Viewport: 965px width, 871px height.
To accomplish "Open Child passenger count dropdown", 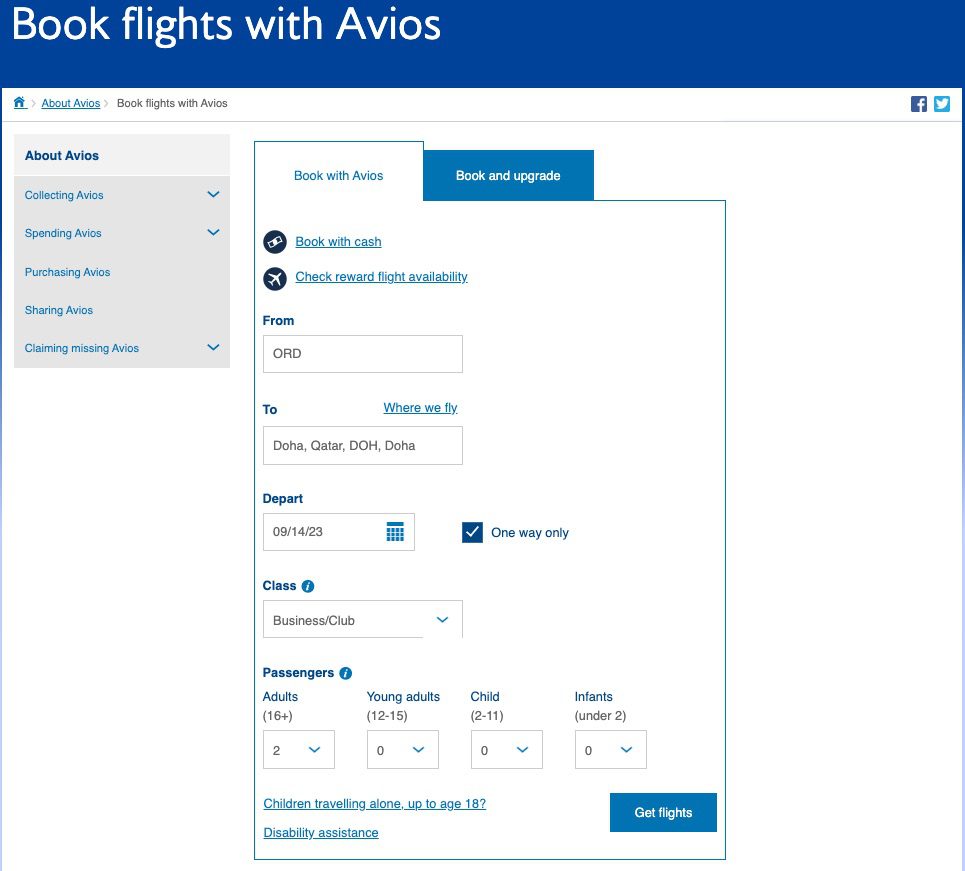I will (x=507, y=750).
